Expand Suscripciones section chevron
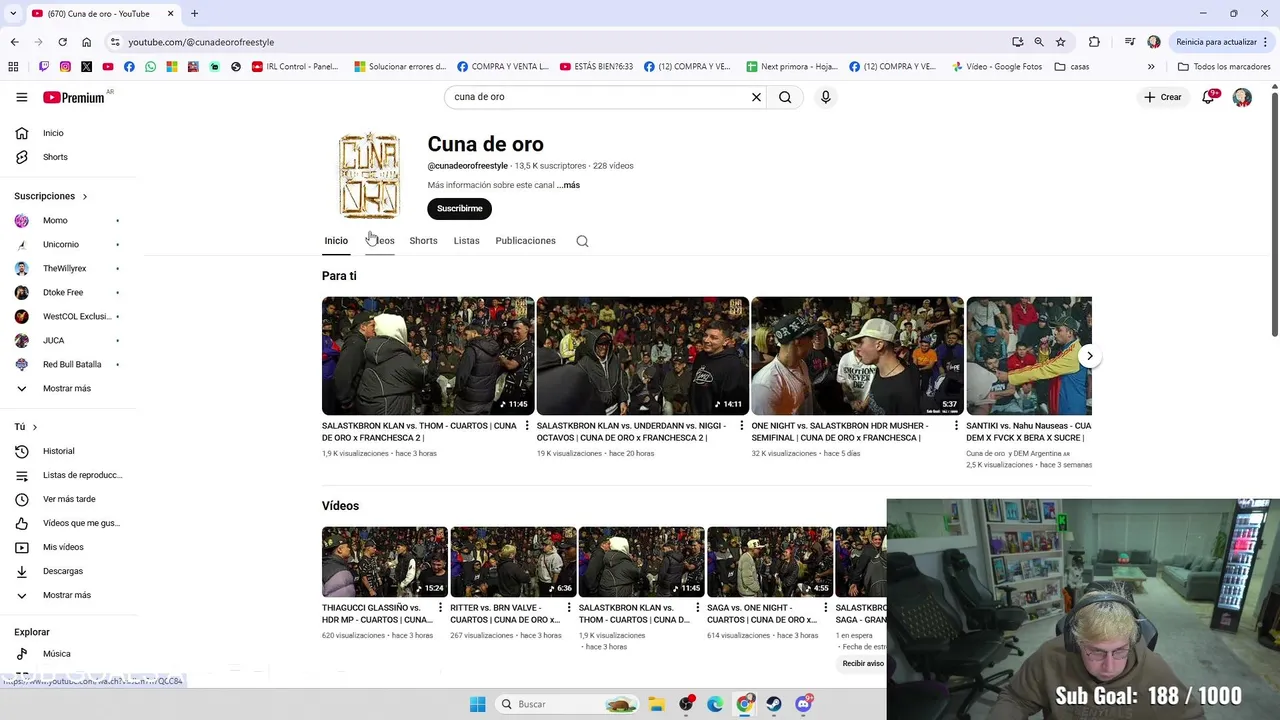This screenshot has width=1280, height=720. coord(85,197)
